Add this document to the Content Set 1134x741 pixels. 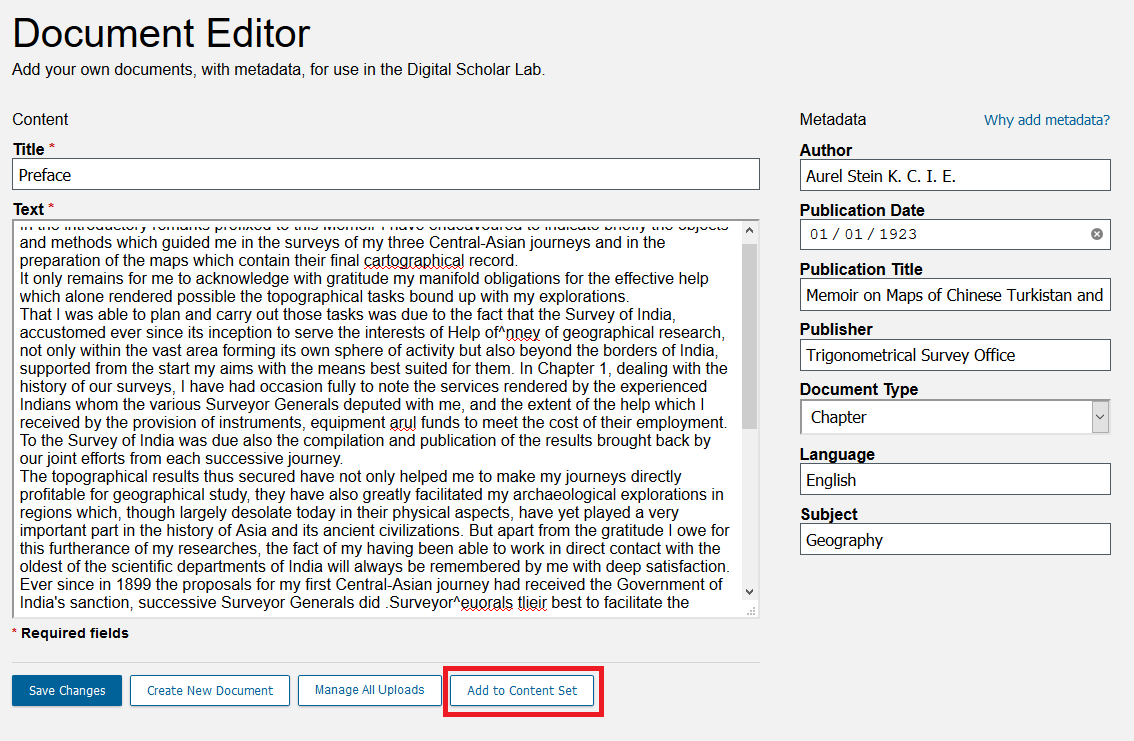[x=521, y=690]
